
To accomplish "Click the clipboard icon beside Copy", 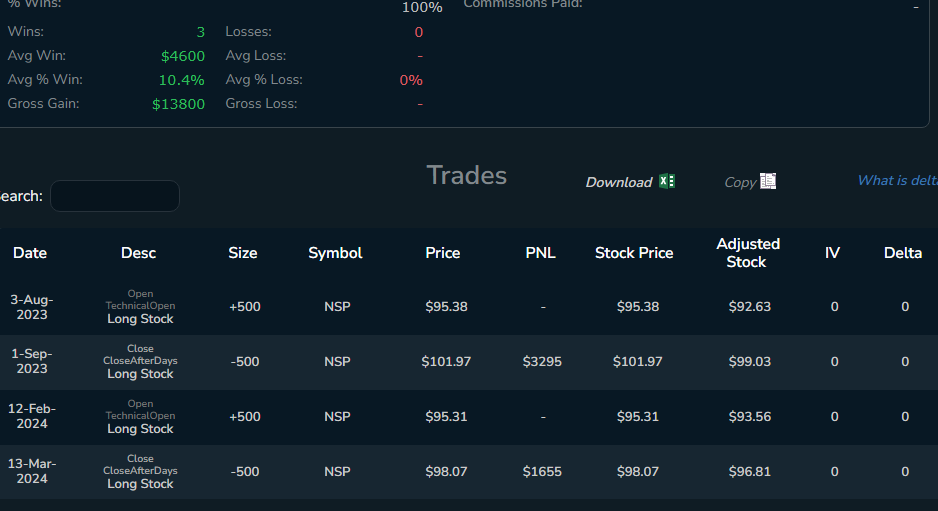I will pyautogui.click(x=768, y=181).
